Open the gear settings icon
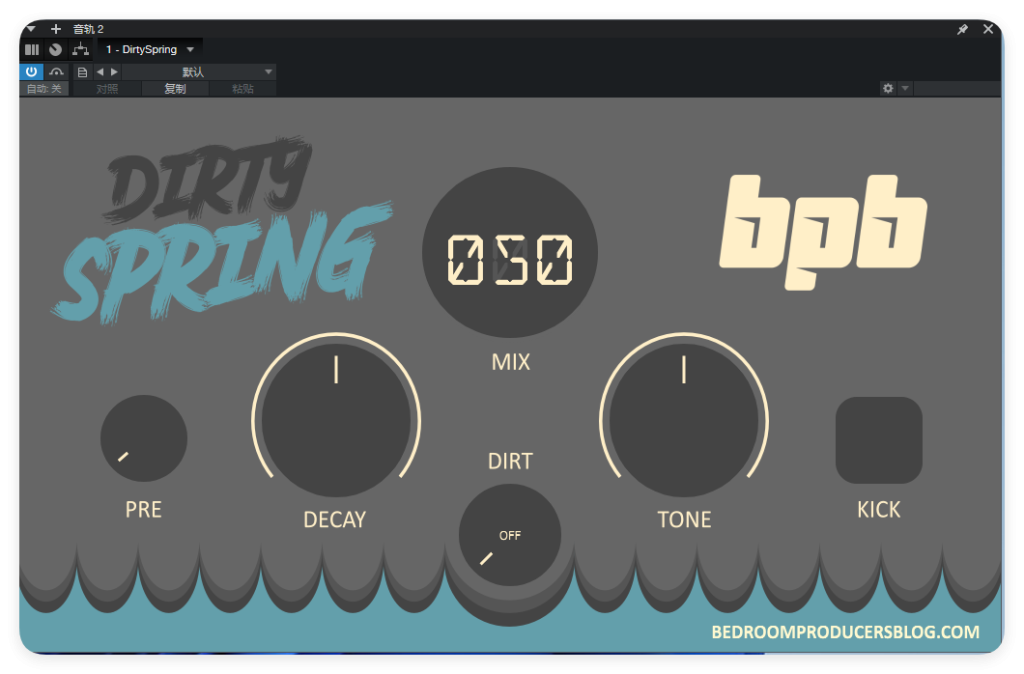Image resolution: width=1024 pixels, height=674 pixels. coord(888,88)
